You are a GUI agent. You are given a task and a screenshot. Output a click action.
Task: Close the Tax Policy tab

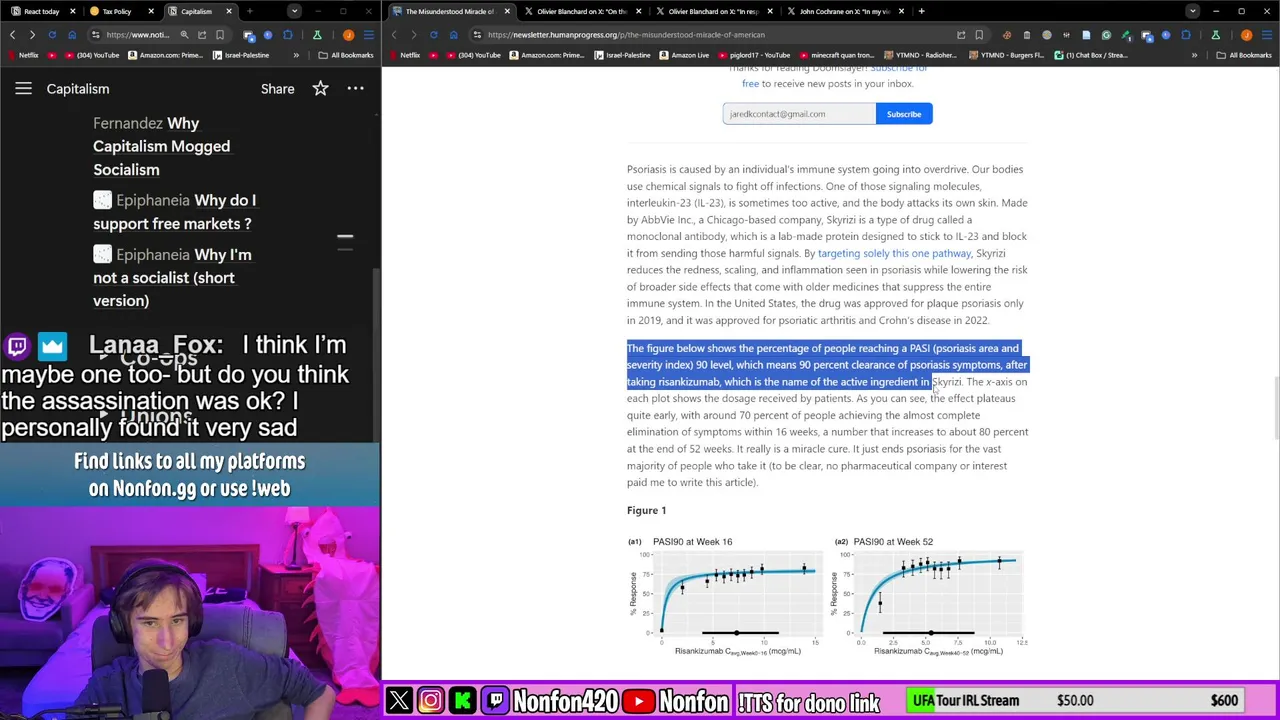(151, 11)
